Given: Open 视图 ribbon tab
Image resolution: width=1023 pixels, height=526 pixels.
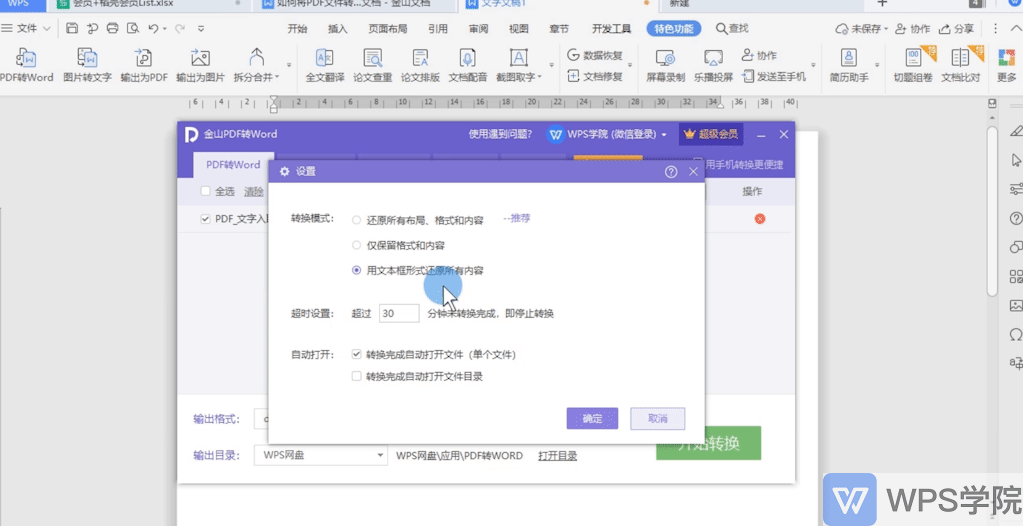Looking at the screenshot, I should pyautogui.click(x=519, y=29).
